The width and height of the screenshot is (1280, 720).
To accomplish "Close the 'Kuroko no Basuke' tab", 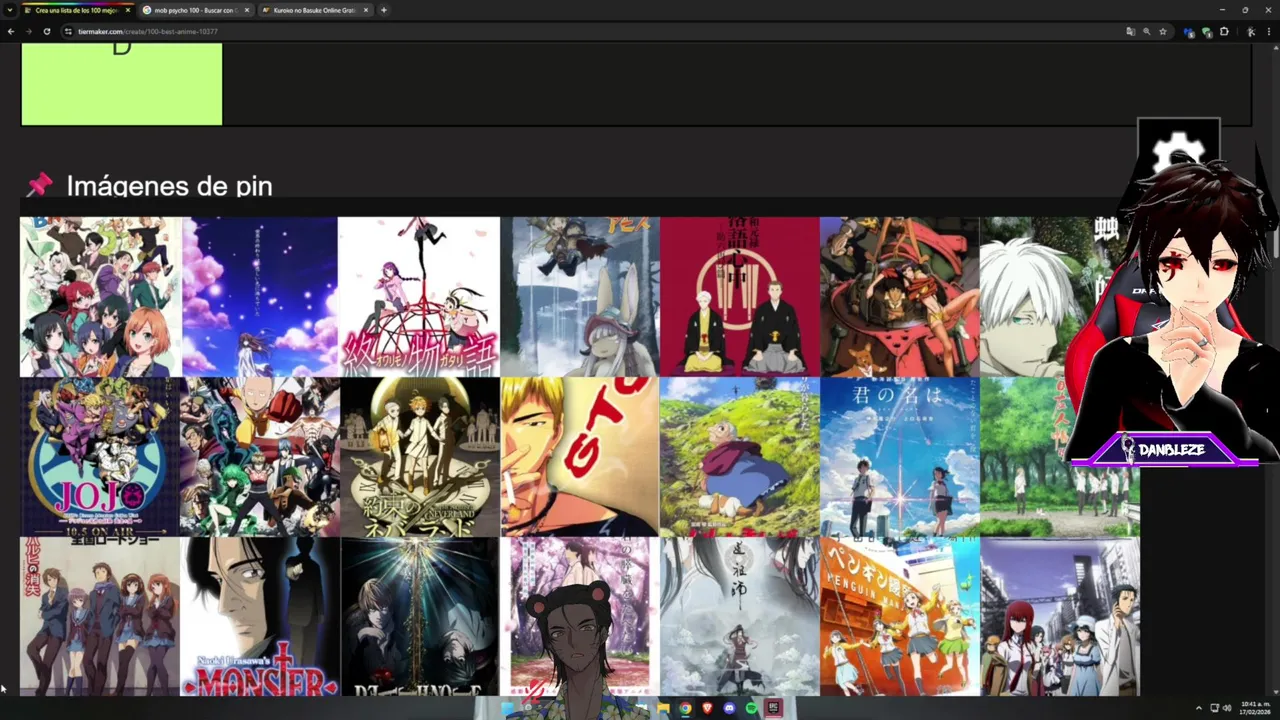I will (366, 10).
